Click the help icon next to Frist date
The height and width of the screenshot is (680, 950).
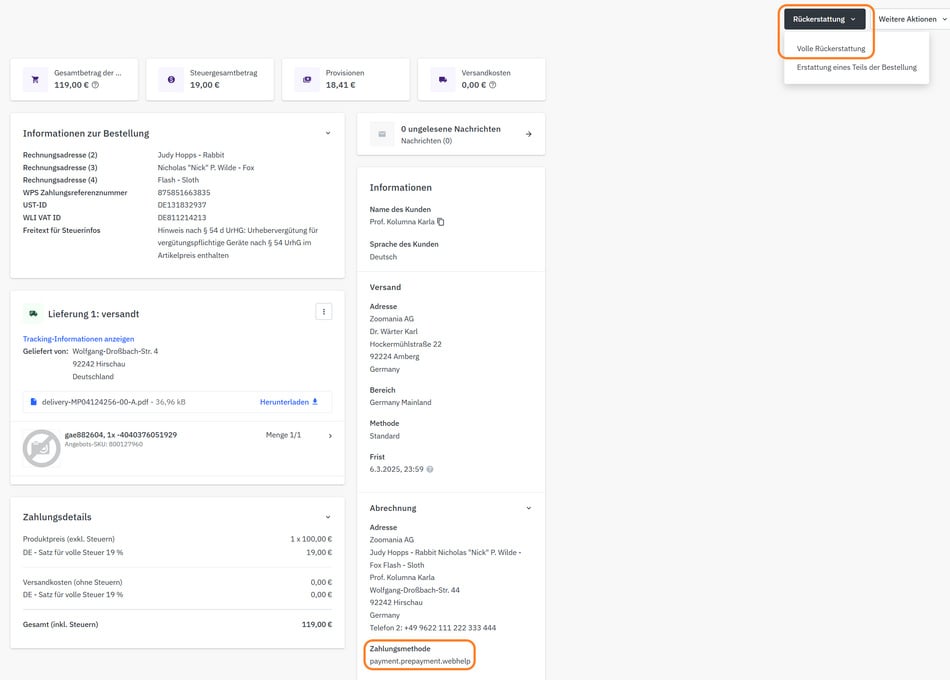[x=430, y=469]
